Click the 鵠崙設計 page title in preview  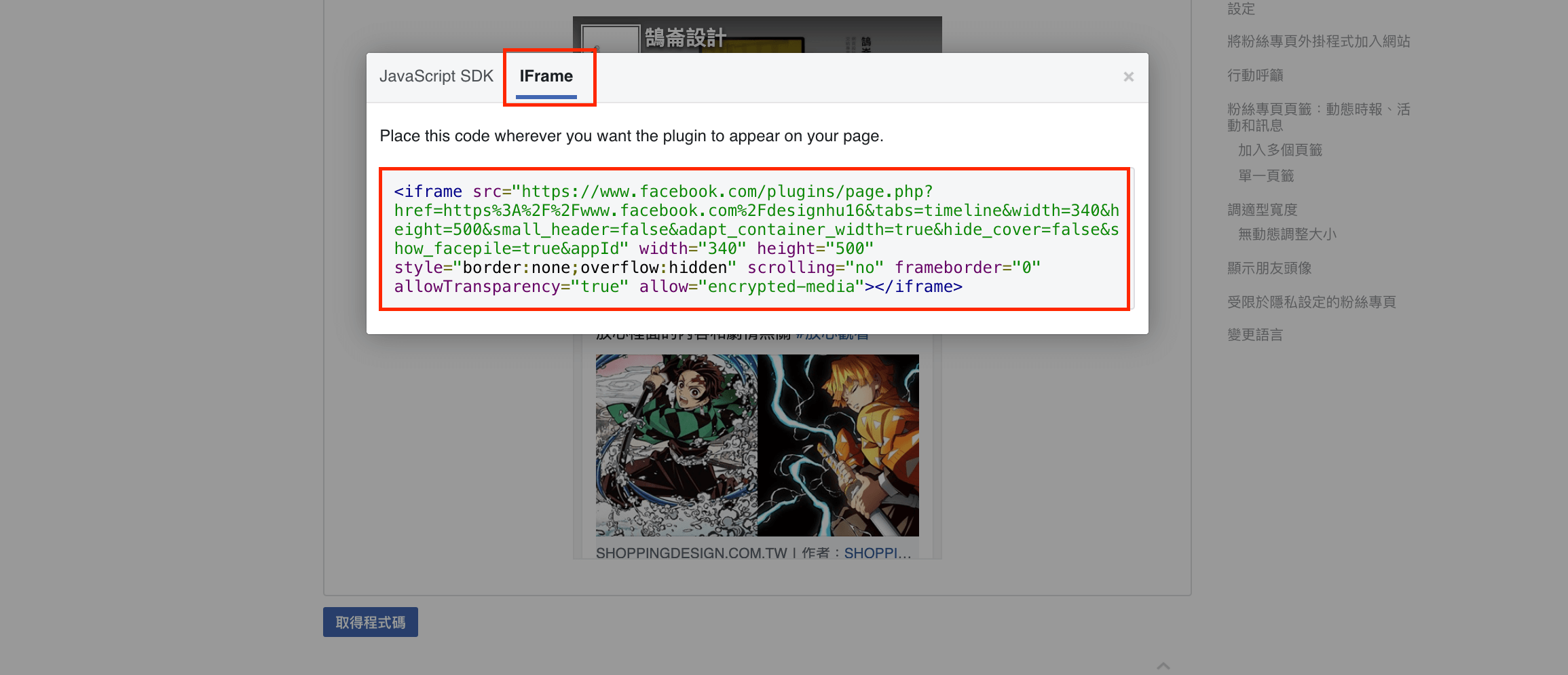[686, 38]
